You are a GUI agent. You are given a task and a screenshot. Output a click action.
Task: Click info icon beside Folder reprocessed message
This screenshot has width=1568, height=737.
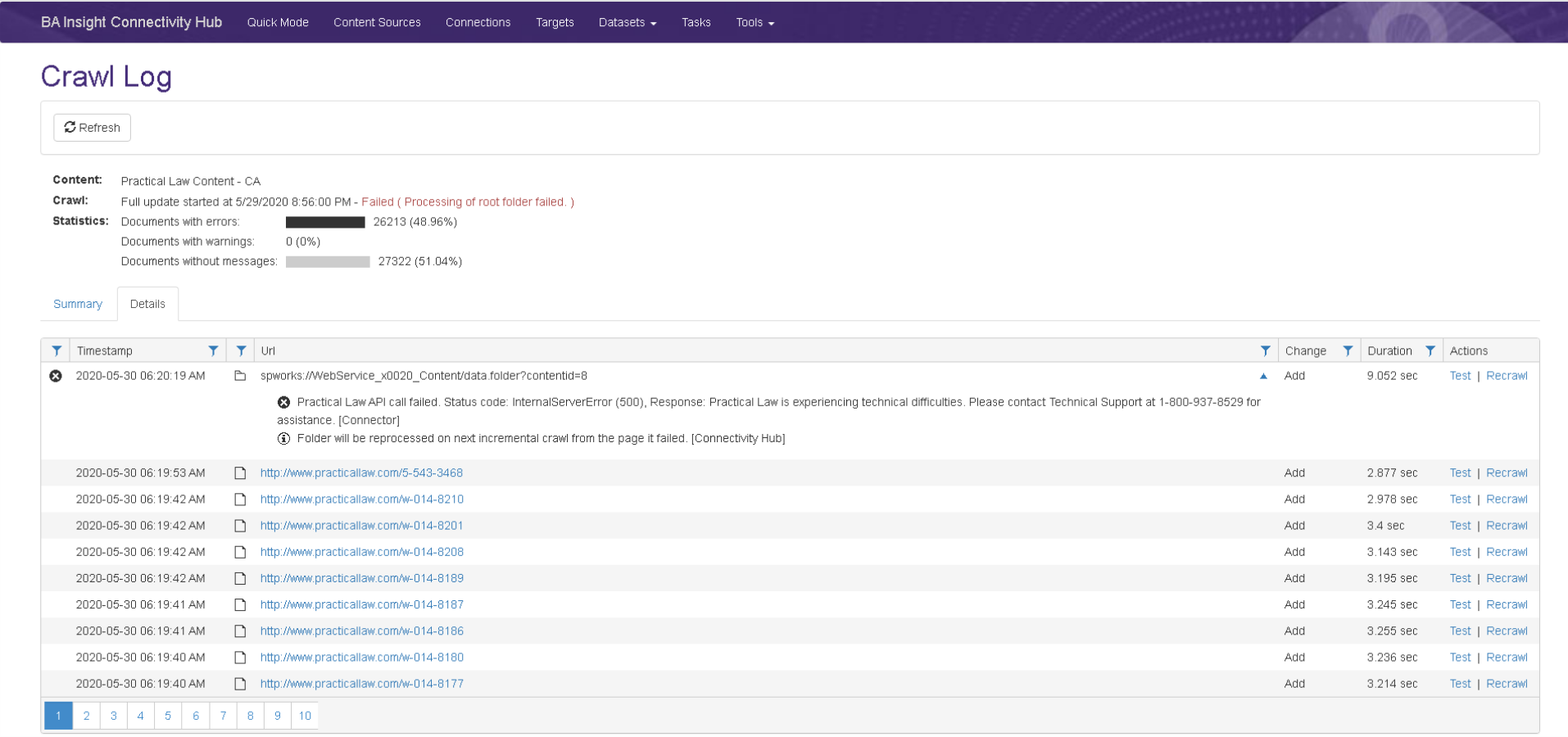pos(283,438)
